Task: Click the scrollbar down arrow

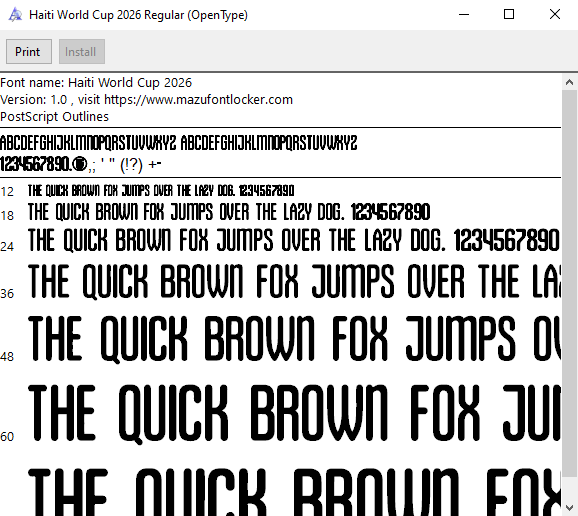Action: click(x=569, y=508)
